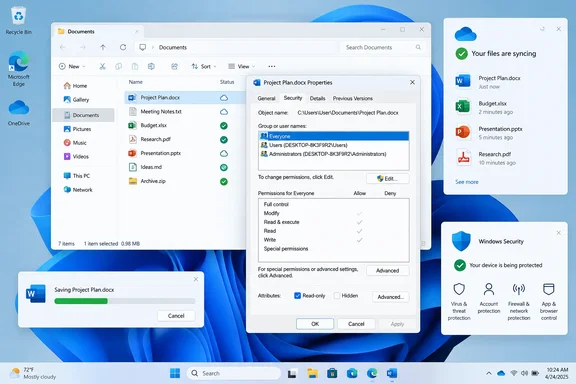Click OK in the Properties dialog
Image resolution: width=576 pixels, height=384 pixels.
pyautogui.click(x=315, y=324)
